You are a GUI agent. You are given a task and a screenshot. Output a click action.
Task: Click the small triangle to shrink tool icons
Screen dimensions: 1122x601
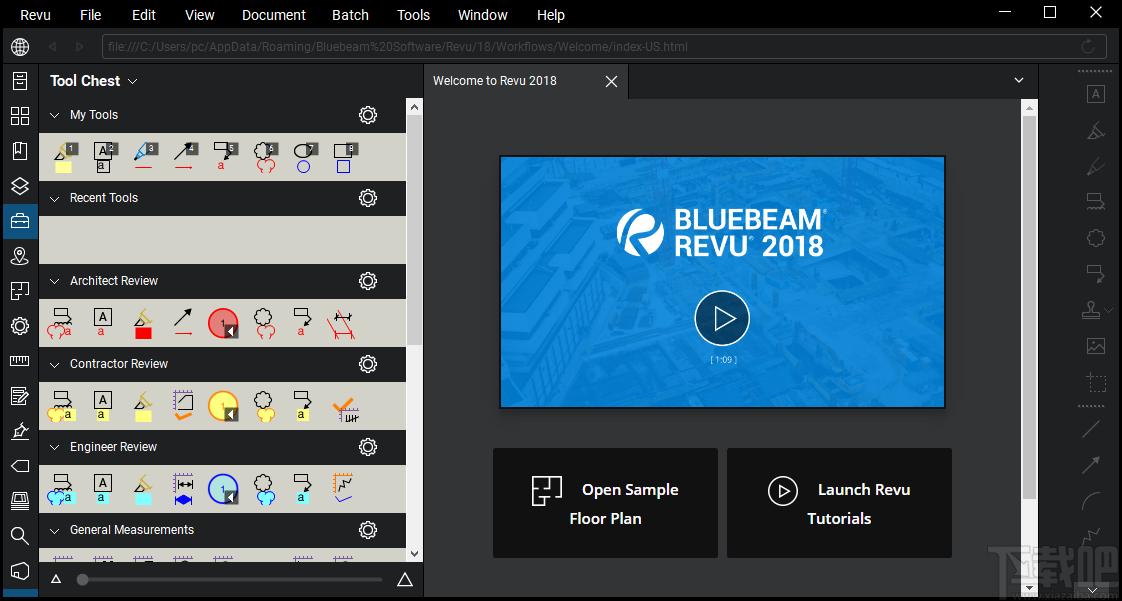coord(57,580)
